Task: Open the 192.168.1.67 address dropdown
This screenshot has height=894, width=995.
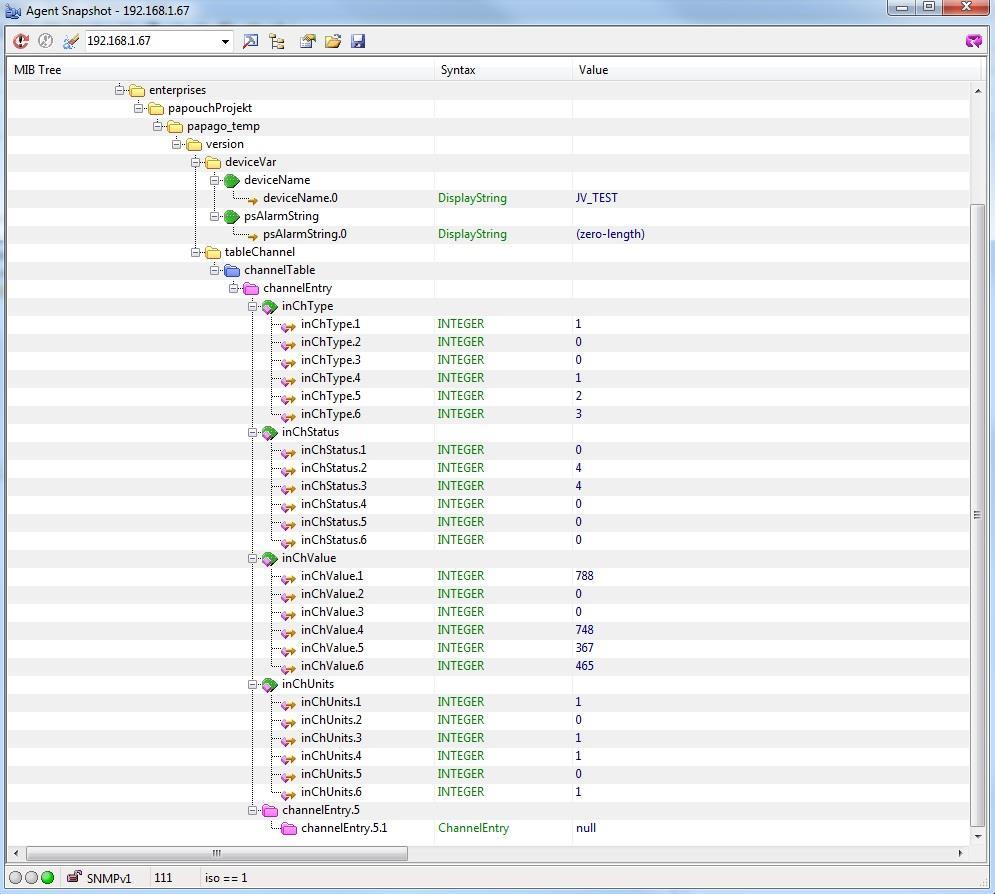Action: click(225, 41)
